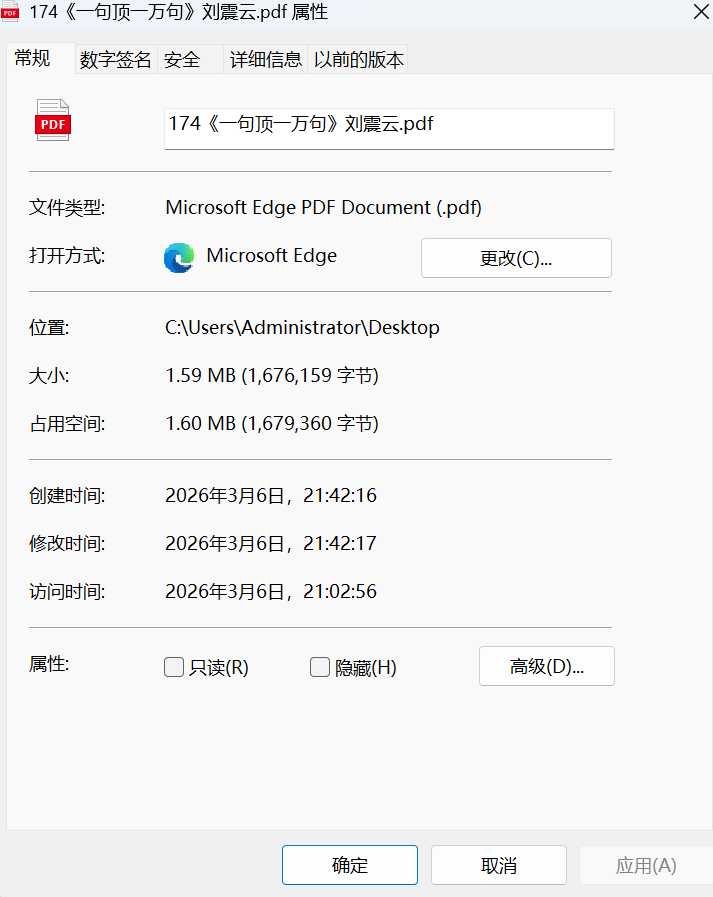Click the 文件类型: label
The image size is (713, 897).
(67, 208)
